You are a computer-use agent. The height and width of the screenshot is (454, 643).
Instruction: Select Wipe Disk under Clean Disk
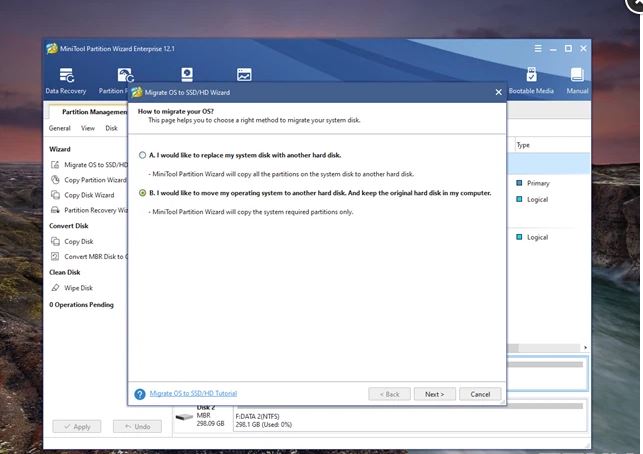tap(72, 288)
